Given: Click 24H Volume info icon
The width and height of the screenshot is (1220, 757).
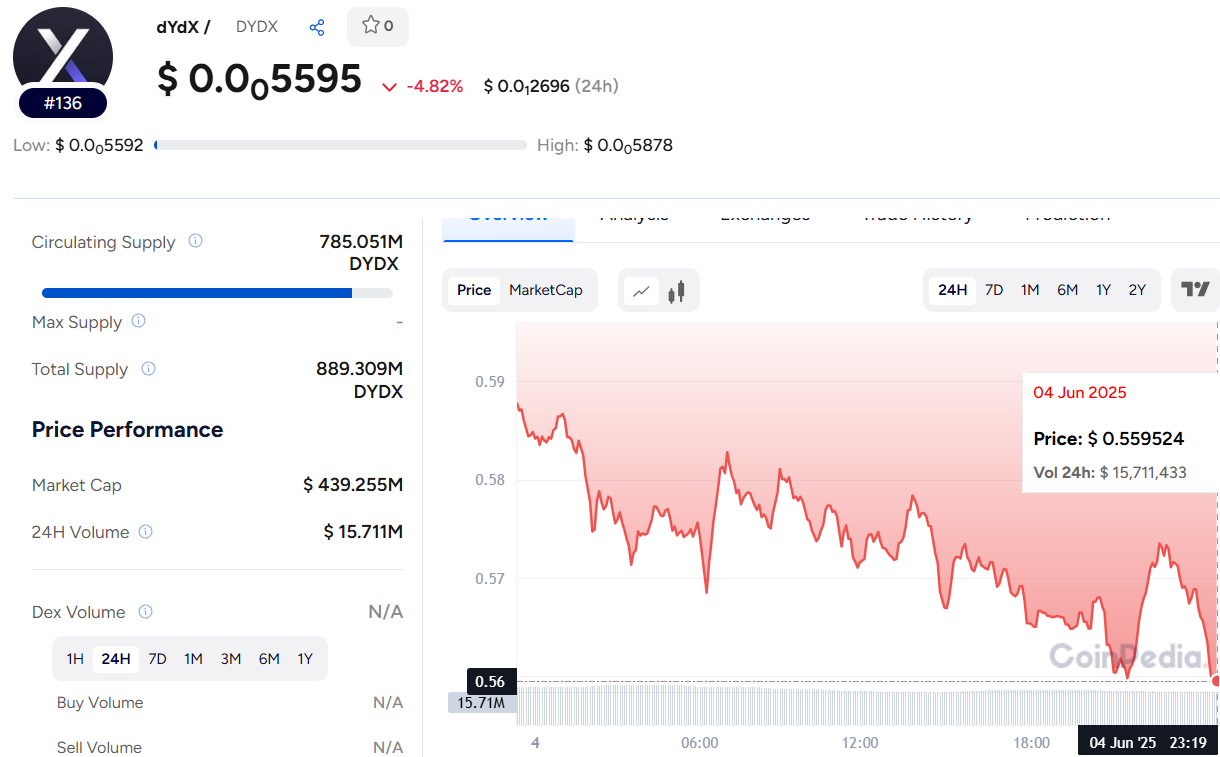Looking at the screenshot, I should (146, 532).
